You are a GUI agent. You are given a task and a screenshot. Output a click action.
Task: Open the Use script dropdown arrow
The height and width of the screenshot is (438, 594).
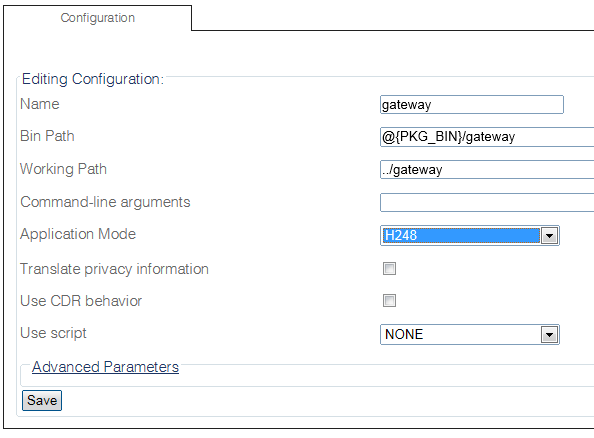click(549, 335)
